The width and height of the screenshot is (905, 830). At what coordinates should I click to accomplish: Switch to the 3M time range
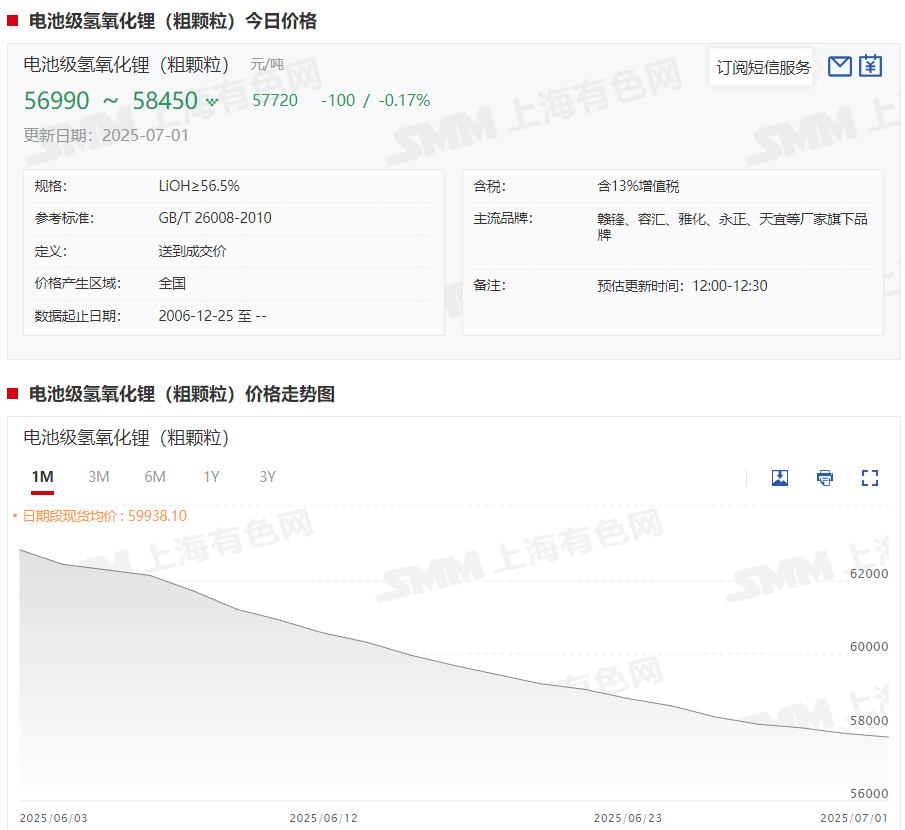coord(98,477)
